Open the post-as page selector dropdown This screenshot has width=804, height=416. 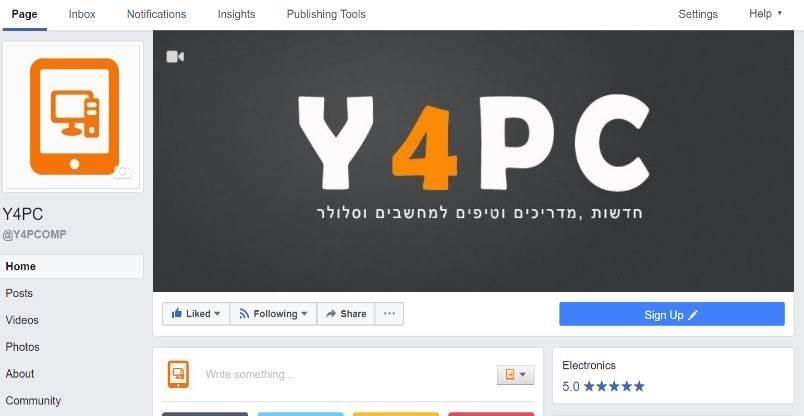[x=515, y=375]
